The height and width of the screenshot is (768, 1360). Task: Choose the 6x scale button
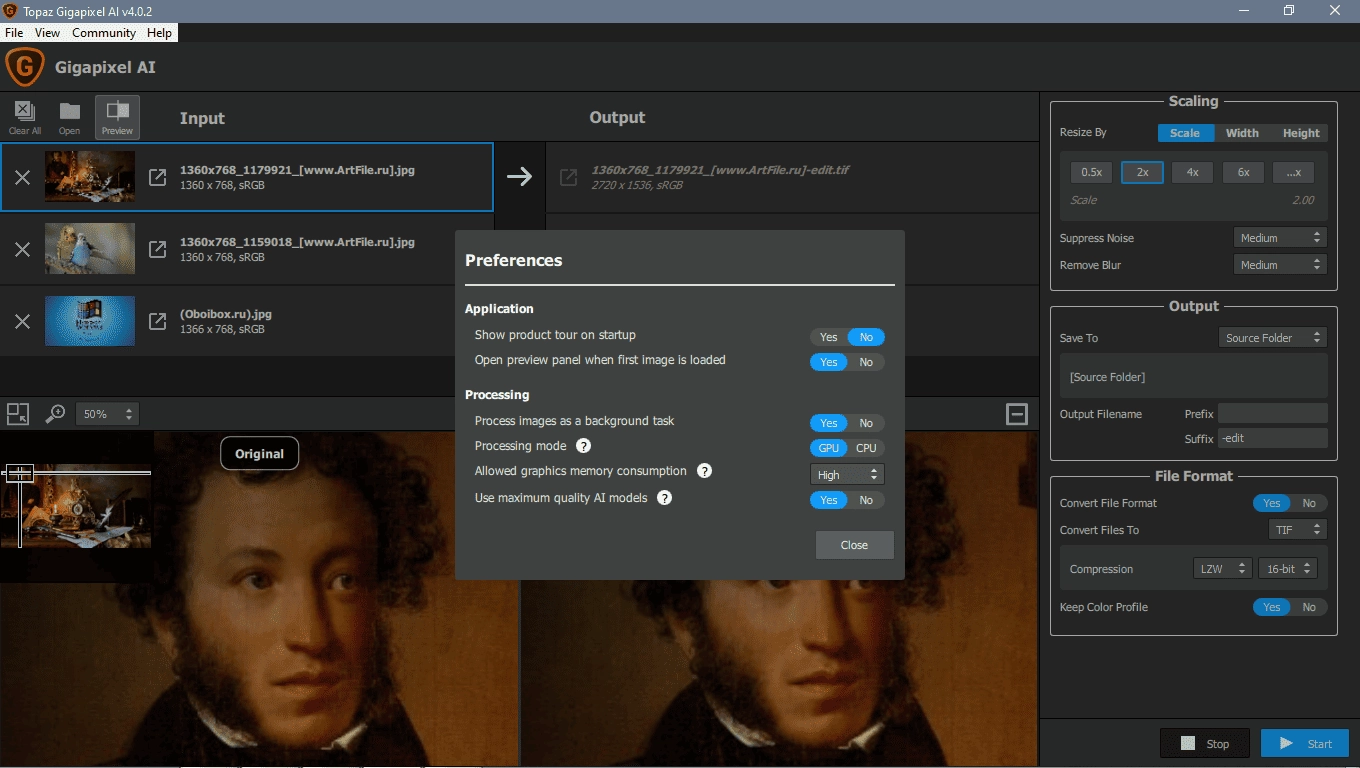coord(1244,172)
